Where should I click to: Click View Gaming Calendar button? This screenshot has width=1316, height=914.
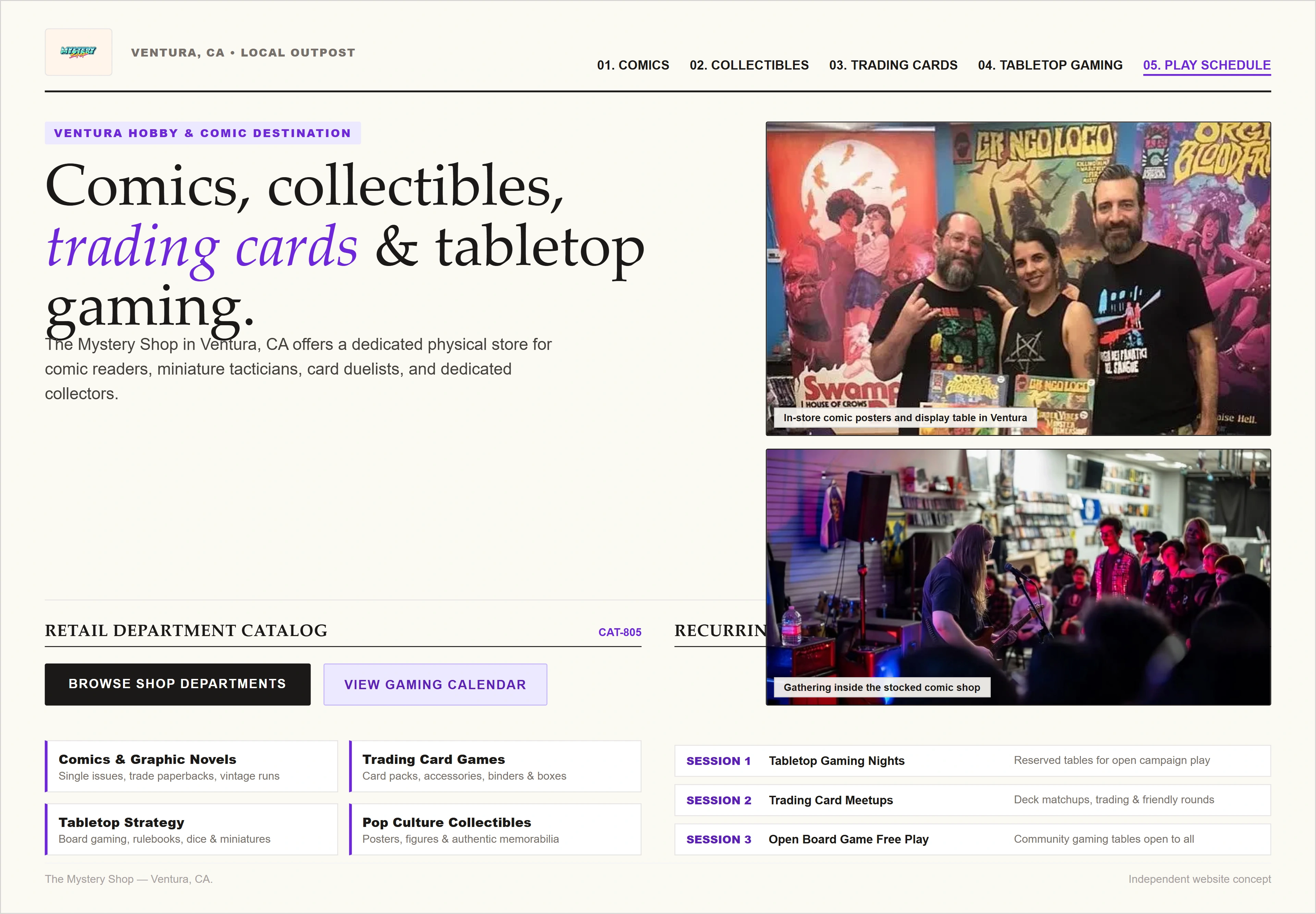click(x=435, y=685)
